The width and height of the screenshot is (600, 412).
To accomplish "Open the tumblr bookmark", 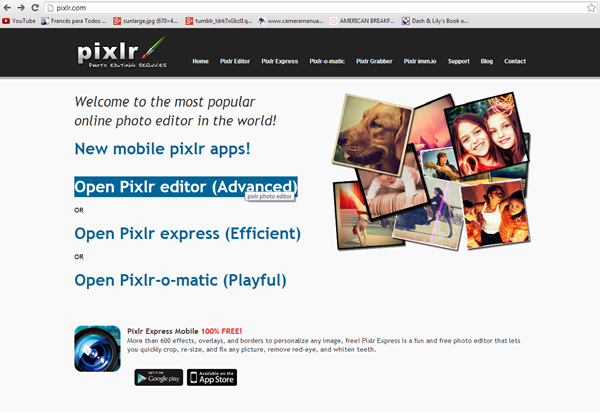I will click(x=217, y=20).
